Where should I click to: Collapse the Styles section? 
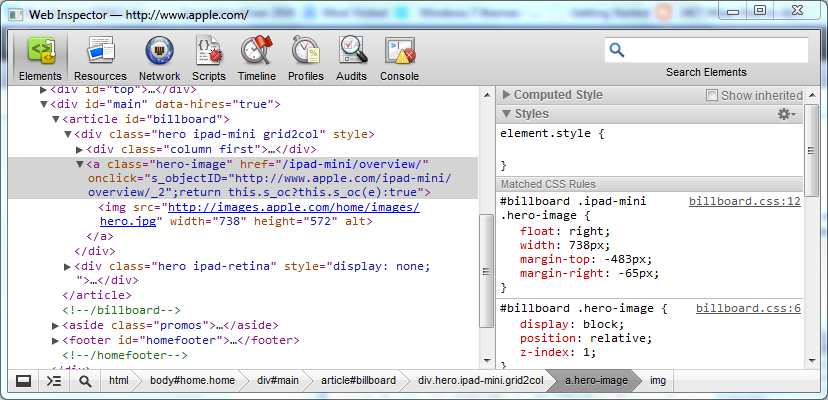506,114
